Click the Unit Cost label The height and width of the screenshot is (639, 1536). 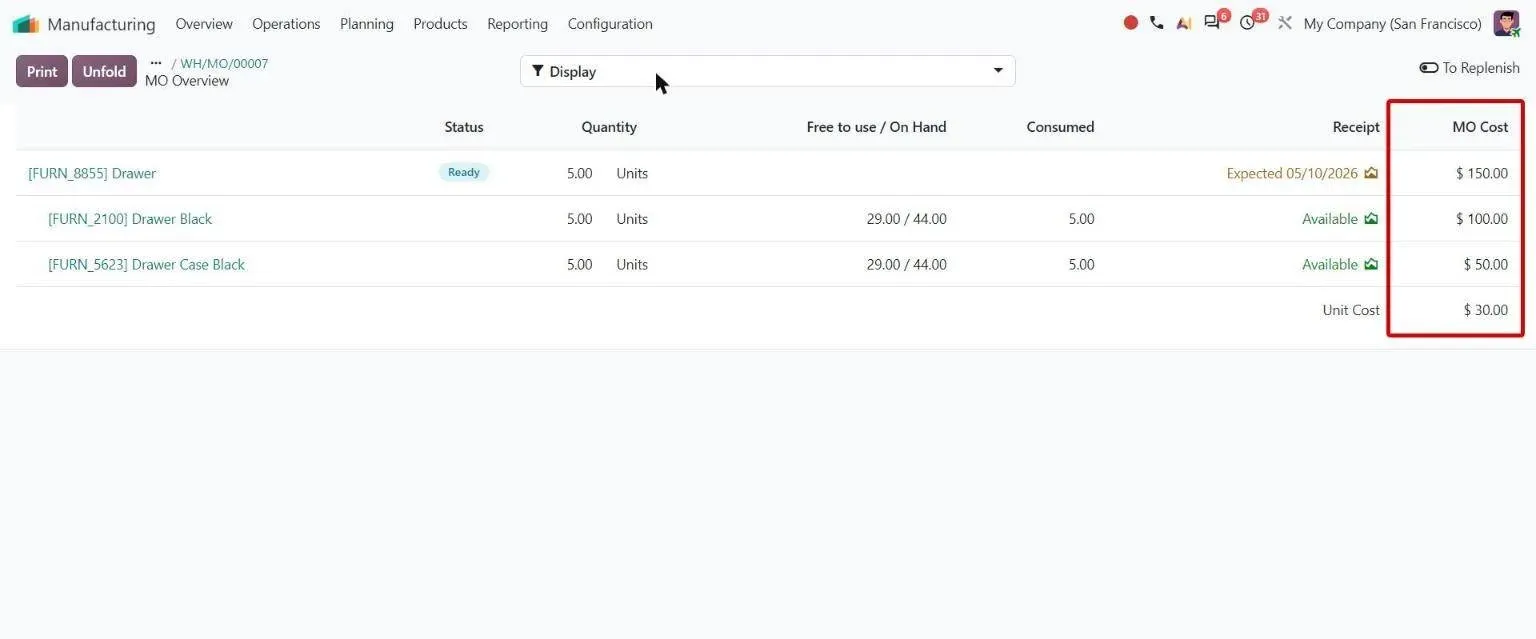pyautogui.click(x=1351, y=310)
